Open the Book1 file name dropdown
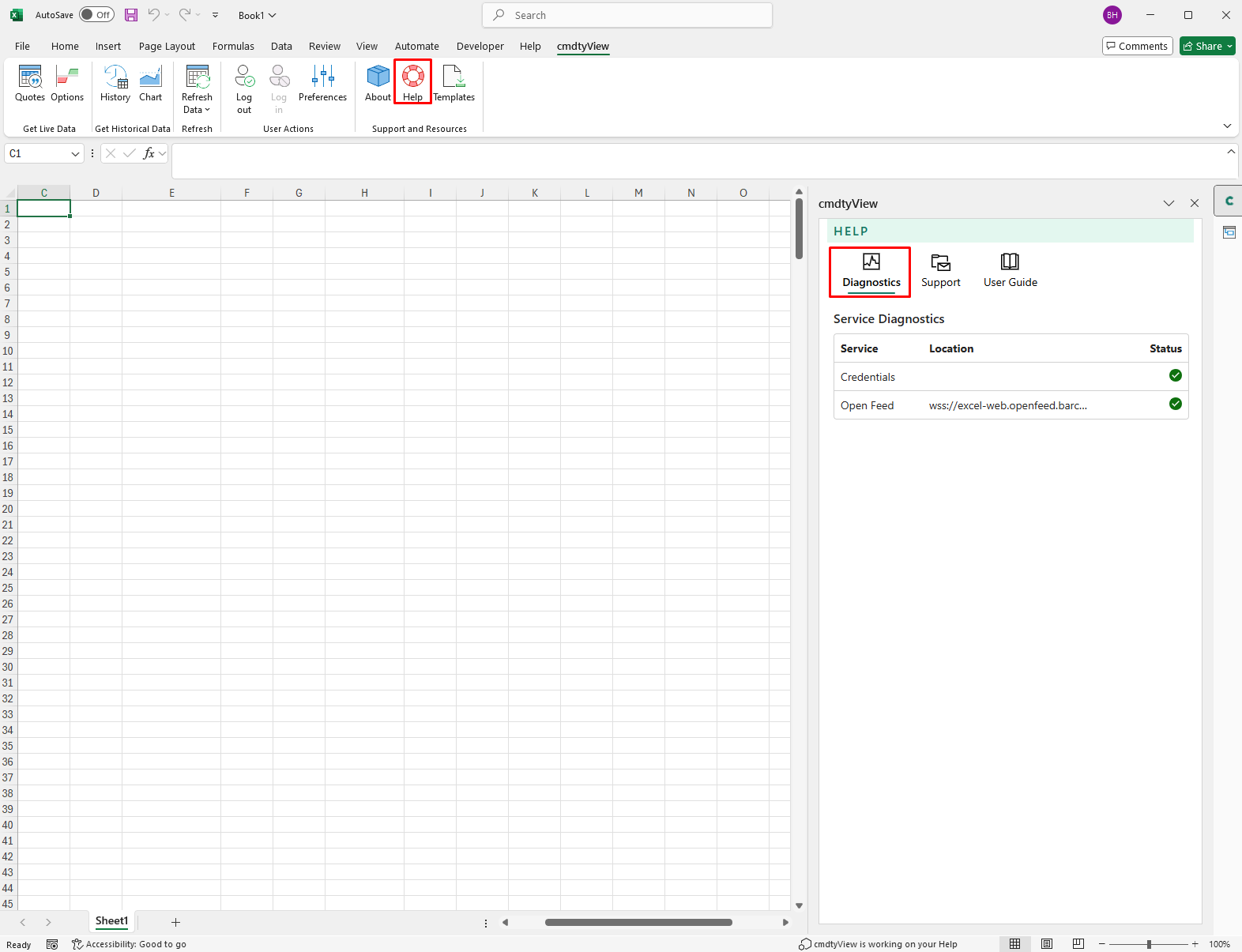1242x952 pixels. click(258, 15)
